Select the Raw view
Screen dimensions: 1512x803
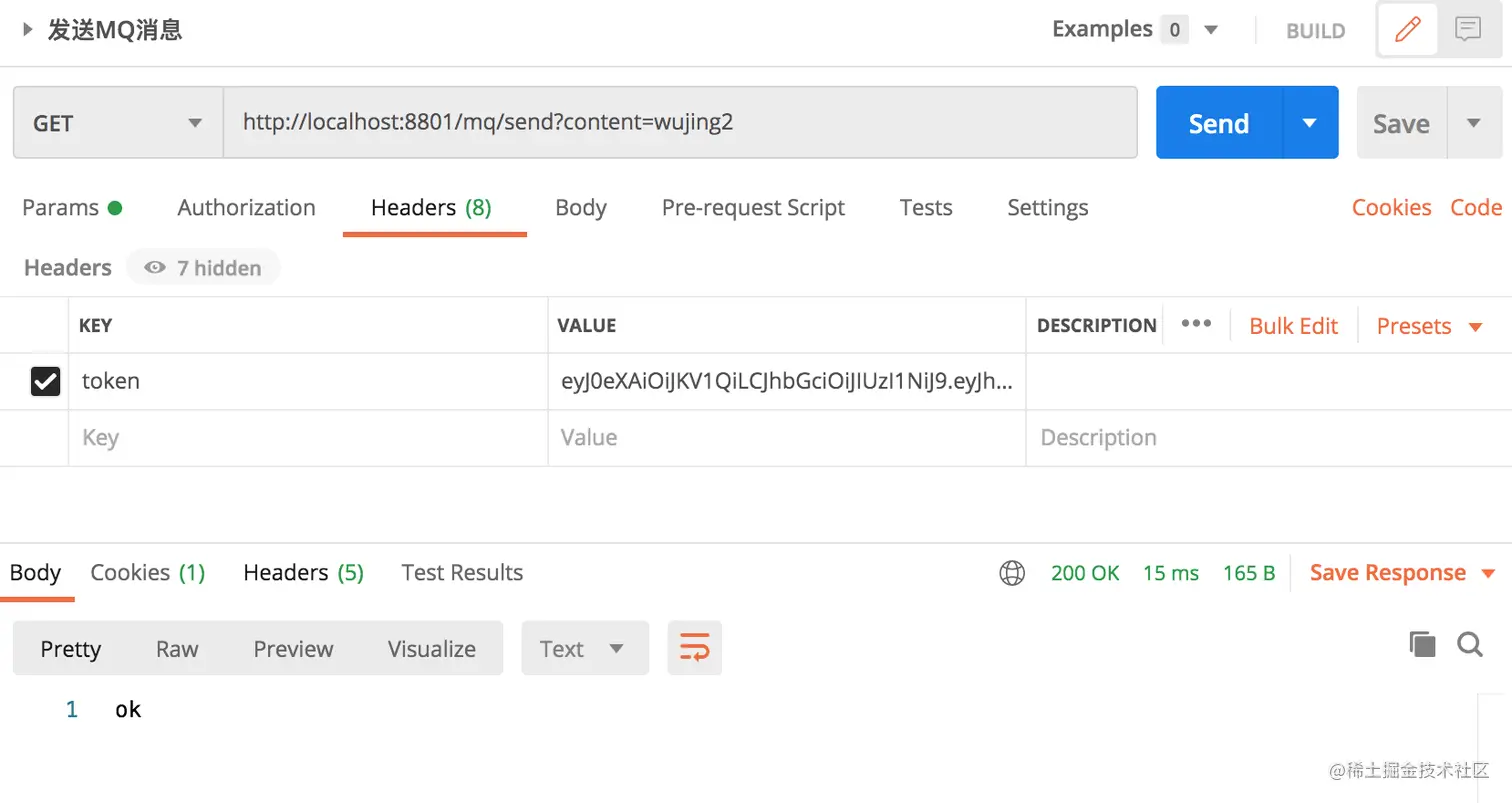point(177,648)
